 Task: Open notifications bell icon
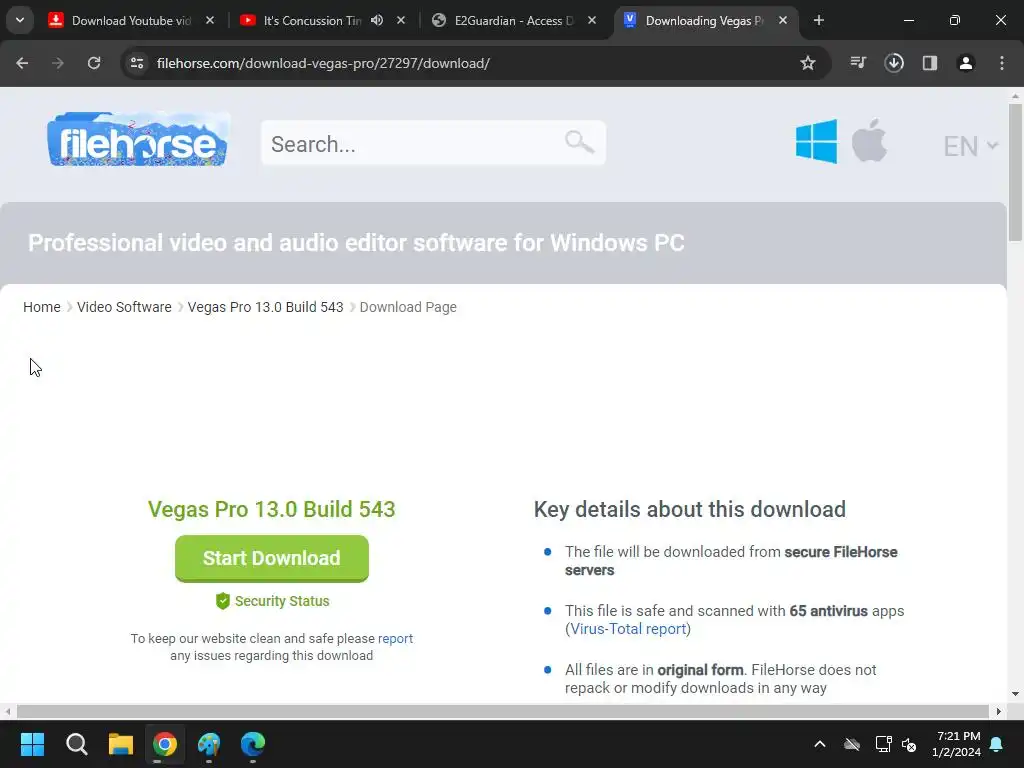pos(997,744)
